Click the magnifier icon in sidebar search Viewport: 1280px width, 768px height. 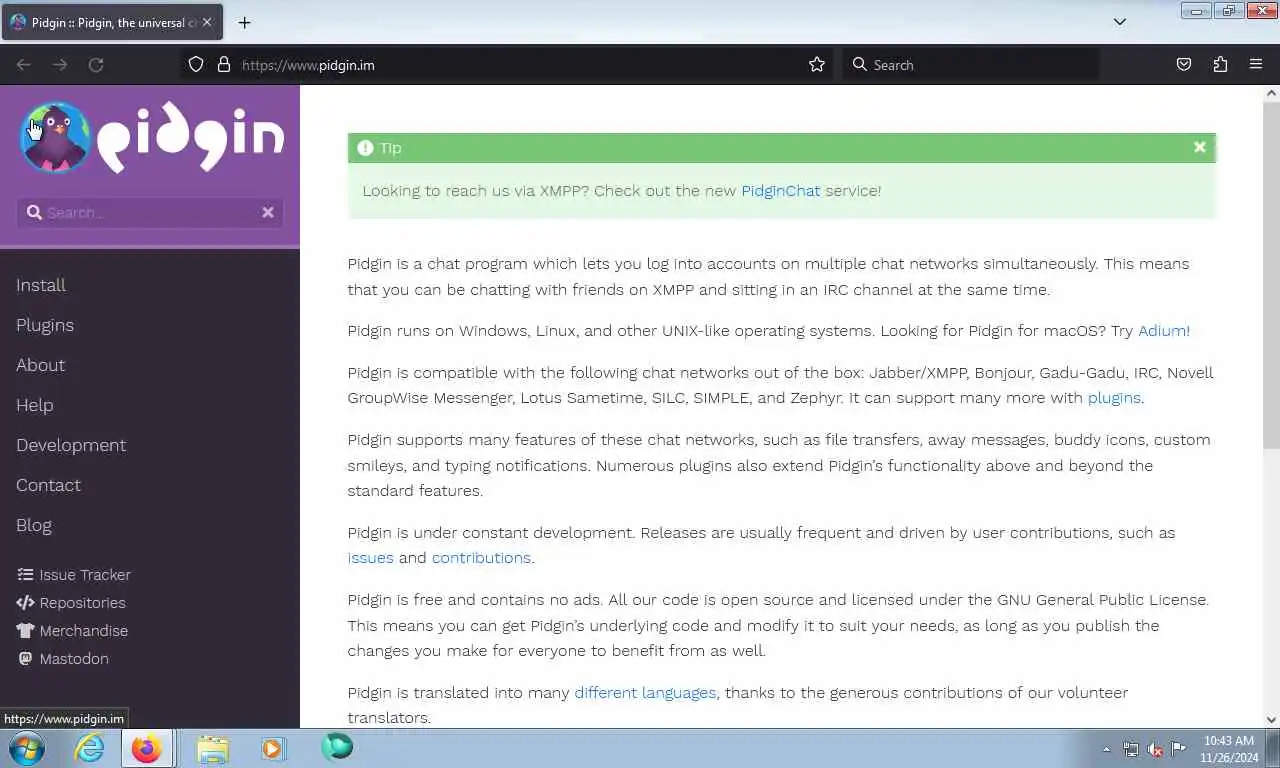34,212
